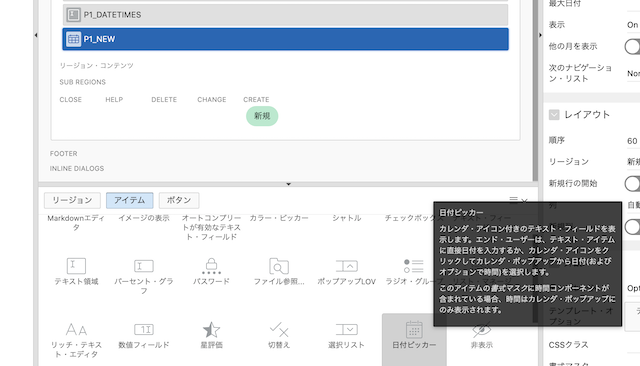The image size is (640, 366).
Task: Pick the ラジオ・グループ icon
Action: [x=413, y=266]
